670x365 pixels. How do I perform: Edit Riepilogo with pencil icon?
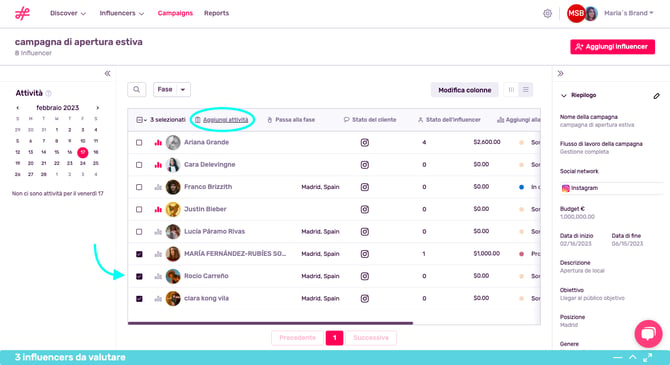pyautogui.click(x=656, y=96)
